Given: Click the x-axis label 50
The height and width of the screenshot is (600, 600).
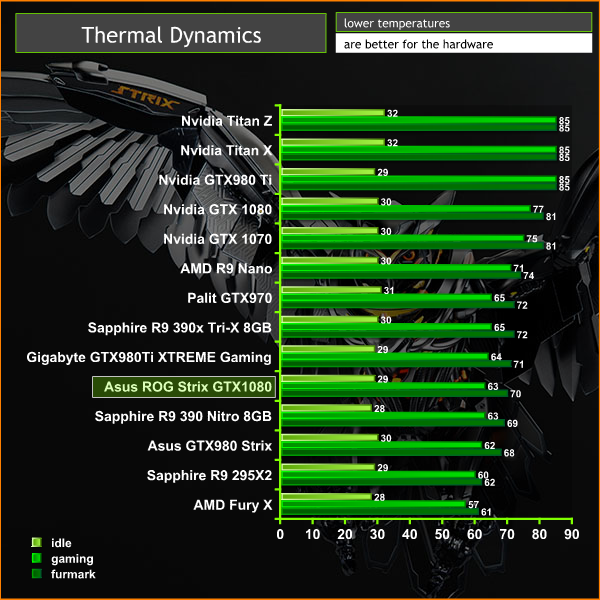Looking at the screenshot, I should coord(442,534).
